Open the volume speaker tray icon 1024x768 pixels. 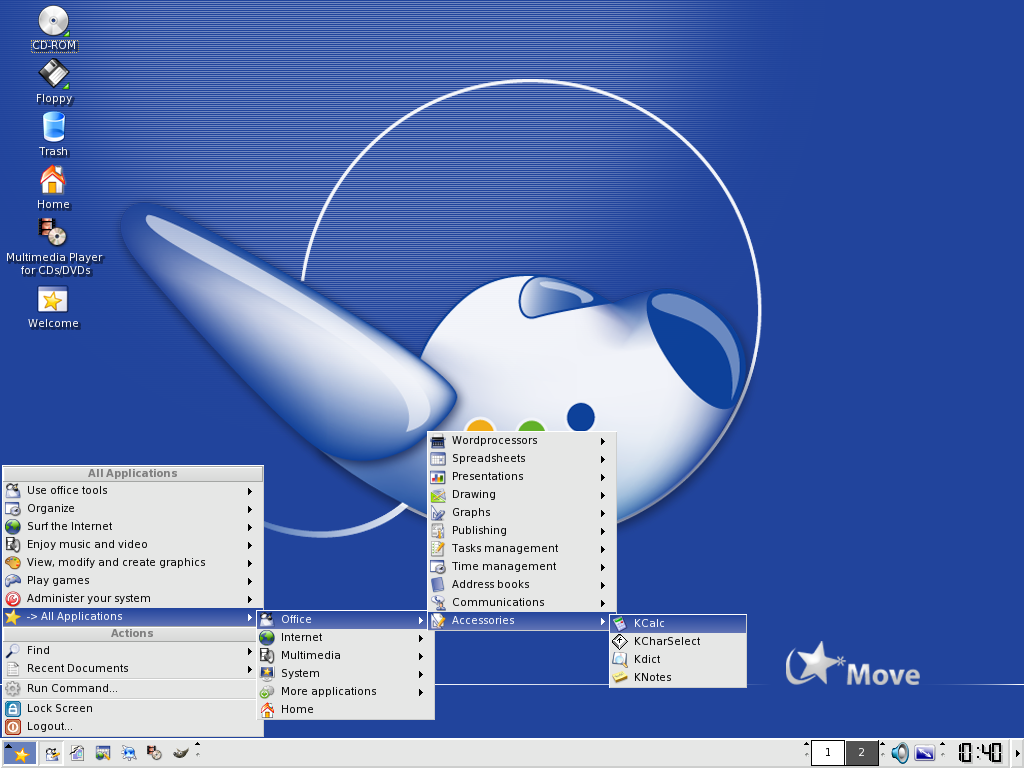(900, 754)
